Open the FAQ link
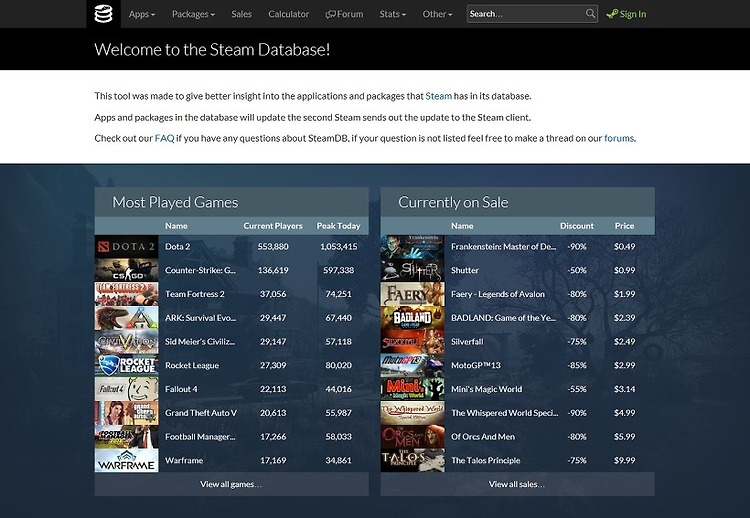The image size is (750, 518). (164, 138)
